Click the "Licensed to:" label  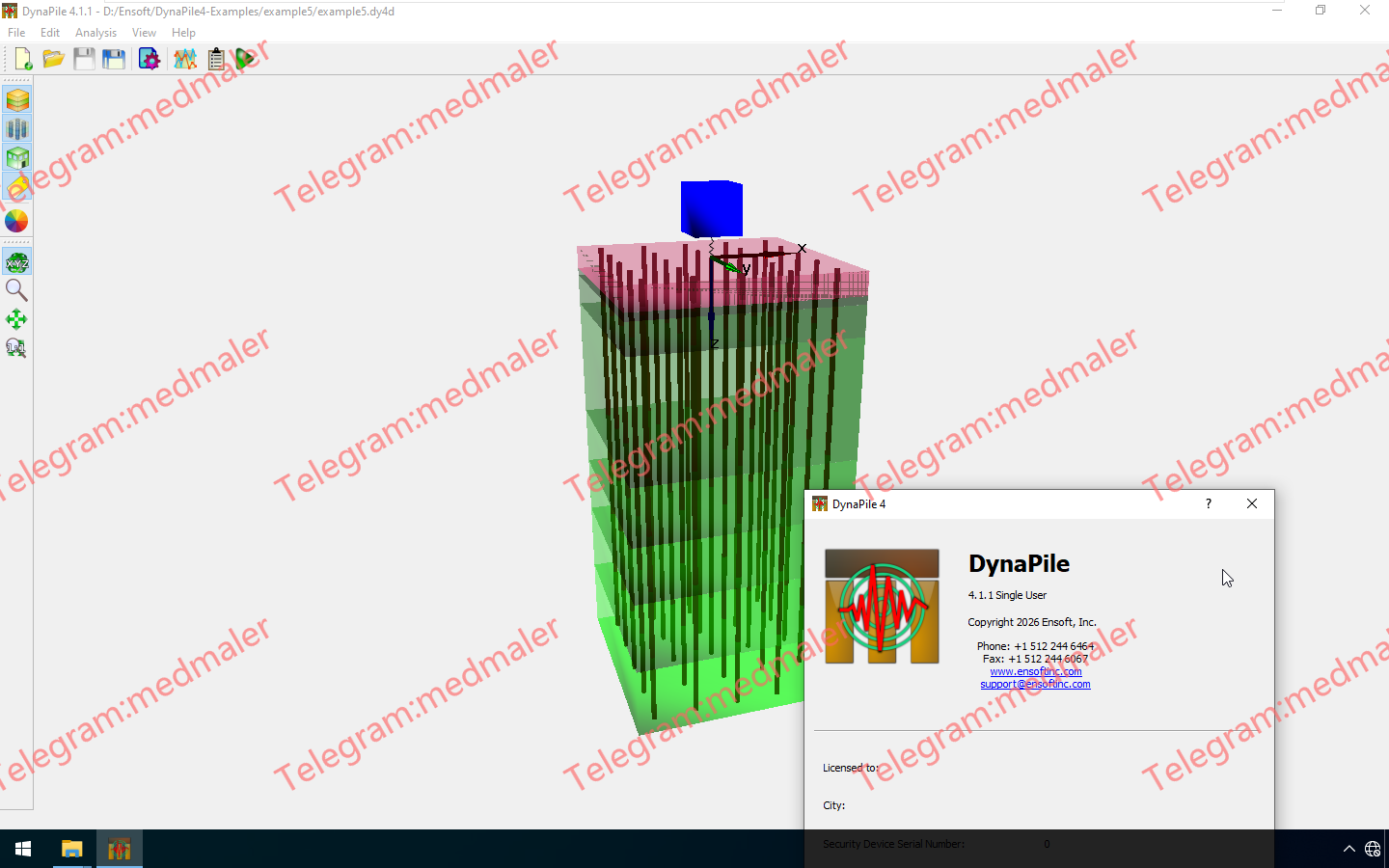pos(851,768)
